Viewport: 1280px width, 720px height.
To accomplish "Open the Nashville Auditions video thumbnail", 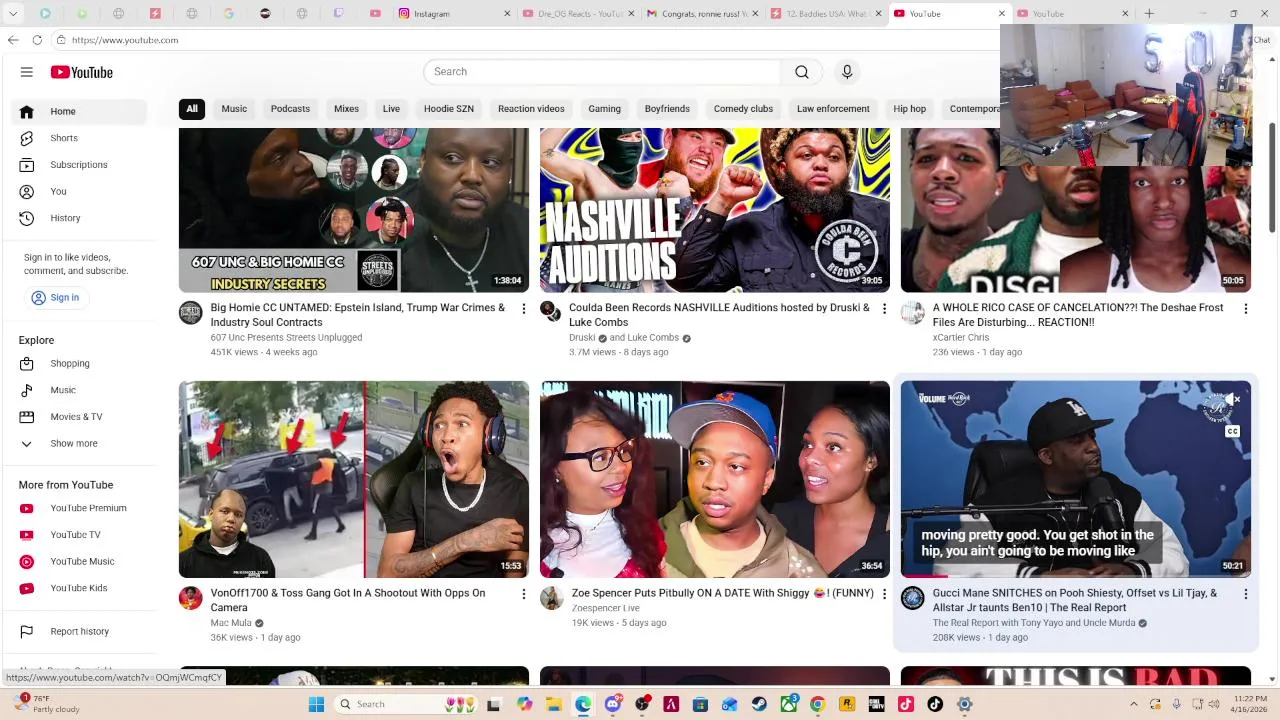I will tap(715, 210).
